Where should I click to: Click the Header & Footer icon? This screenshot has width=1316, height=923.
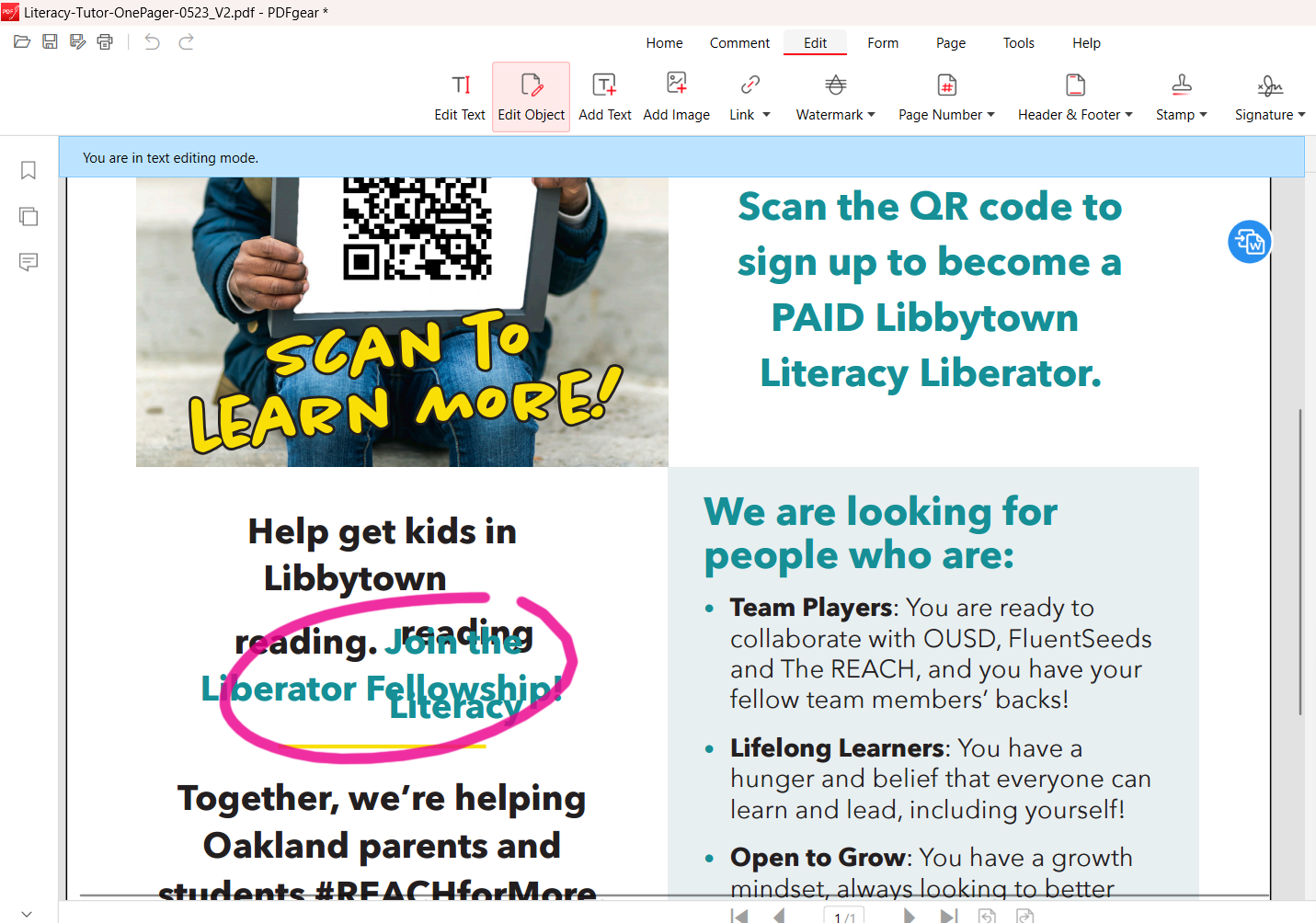click(1075, 85)
